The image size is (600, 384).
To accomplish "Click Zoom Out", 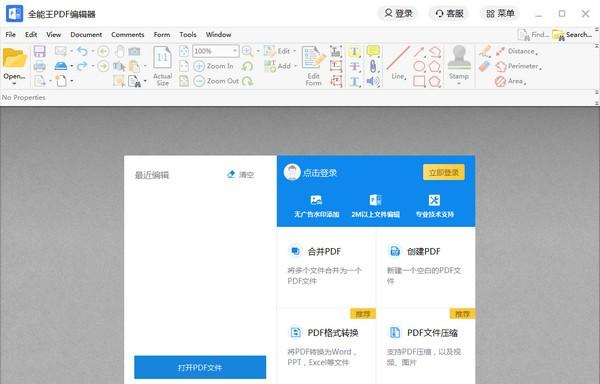I will [216, 81].
